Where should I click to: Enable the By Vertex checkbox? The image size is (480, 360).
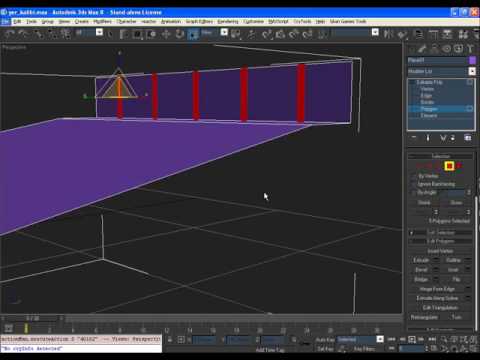tap(414, 176)
